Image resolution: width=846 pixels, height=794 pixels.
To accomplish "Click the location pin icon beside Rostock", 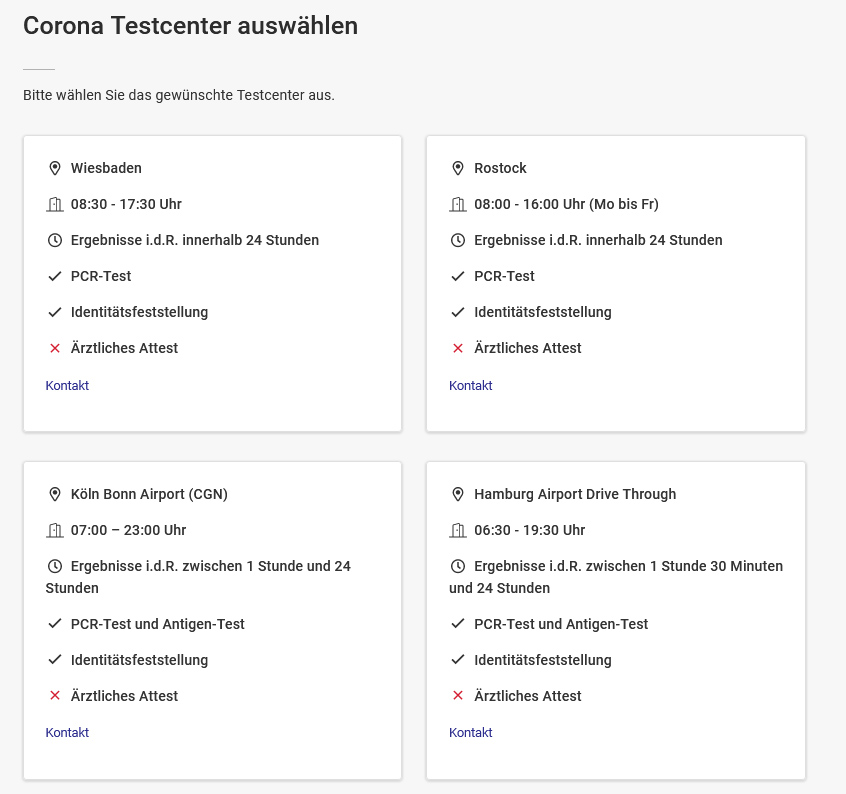I will [458, 168].
